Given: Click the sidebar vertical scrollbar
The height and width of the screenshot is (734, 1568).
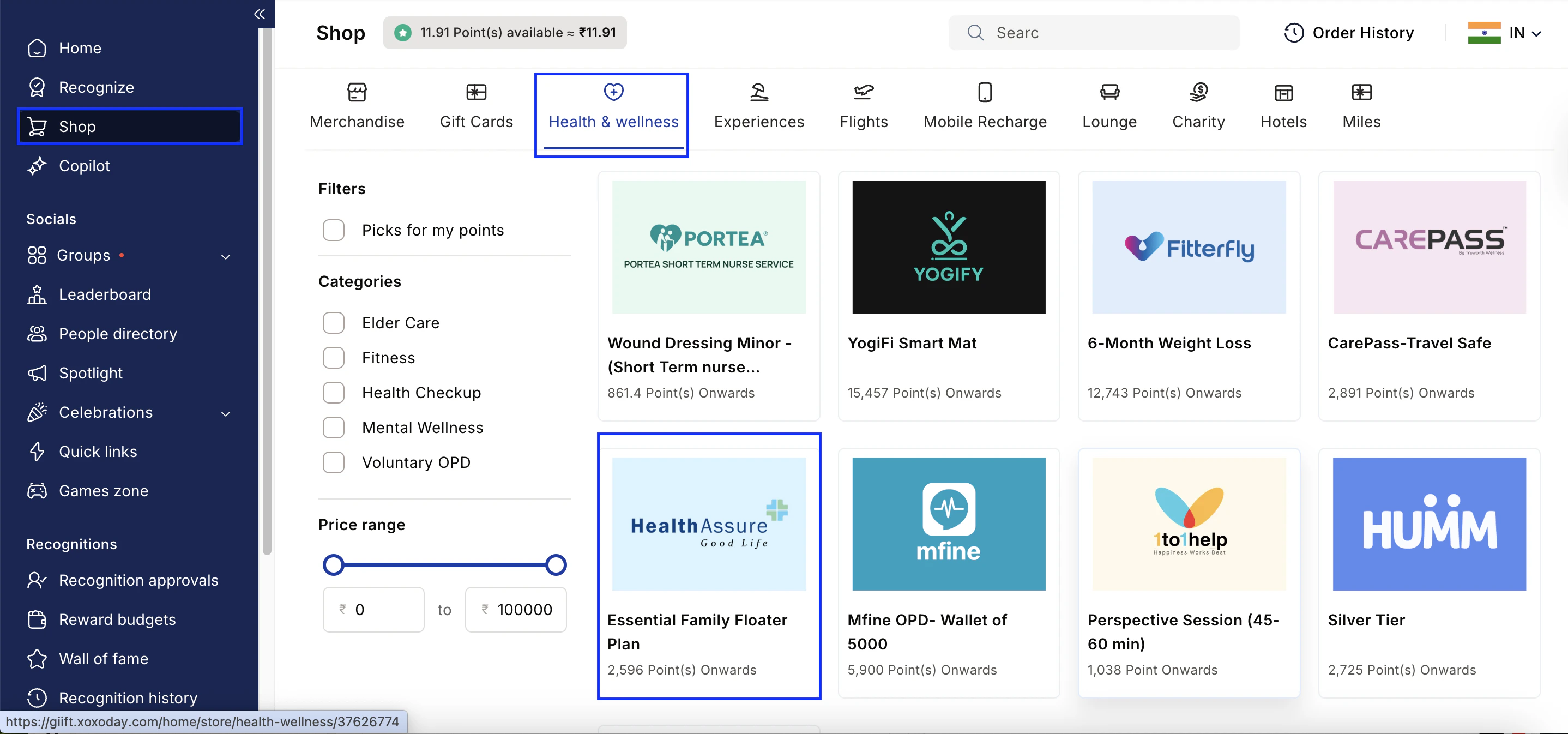Looking at the screenshot, I should pos(267,292).
